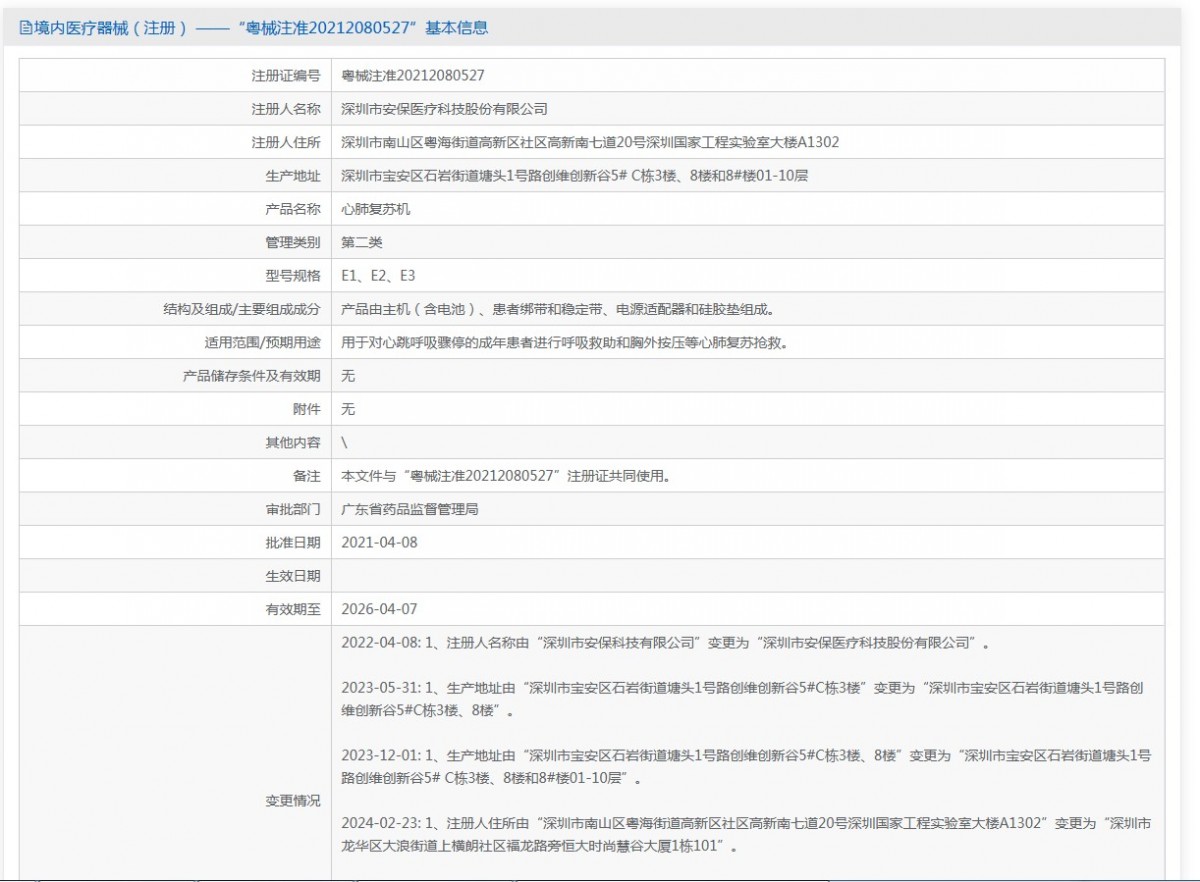Click the document icon in the page header
This screenshot has height=882, width=1200.
(x=25, y=28)
